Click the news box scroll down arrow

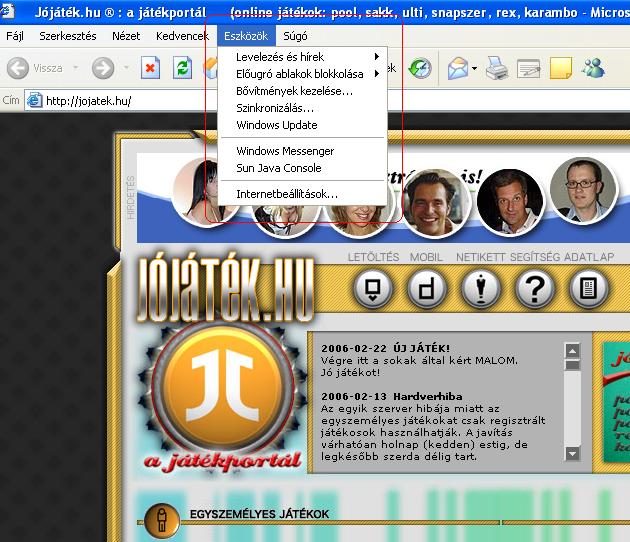[x=573, y=454]
